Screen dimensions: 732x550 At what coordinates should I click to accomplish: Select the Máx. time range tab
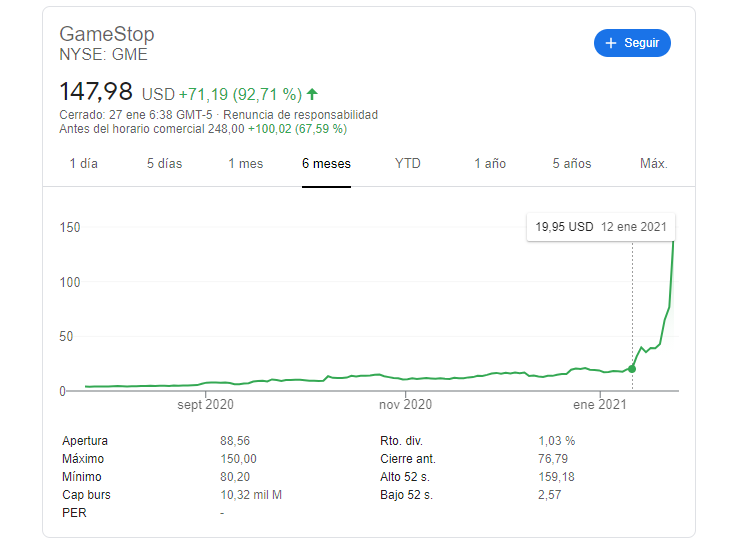(x=653, y=164)
